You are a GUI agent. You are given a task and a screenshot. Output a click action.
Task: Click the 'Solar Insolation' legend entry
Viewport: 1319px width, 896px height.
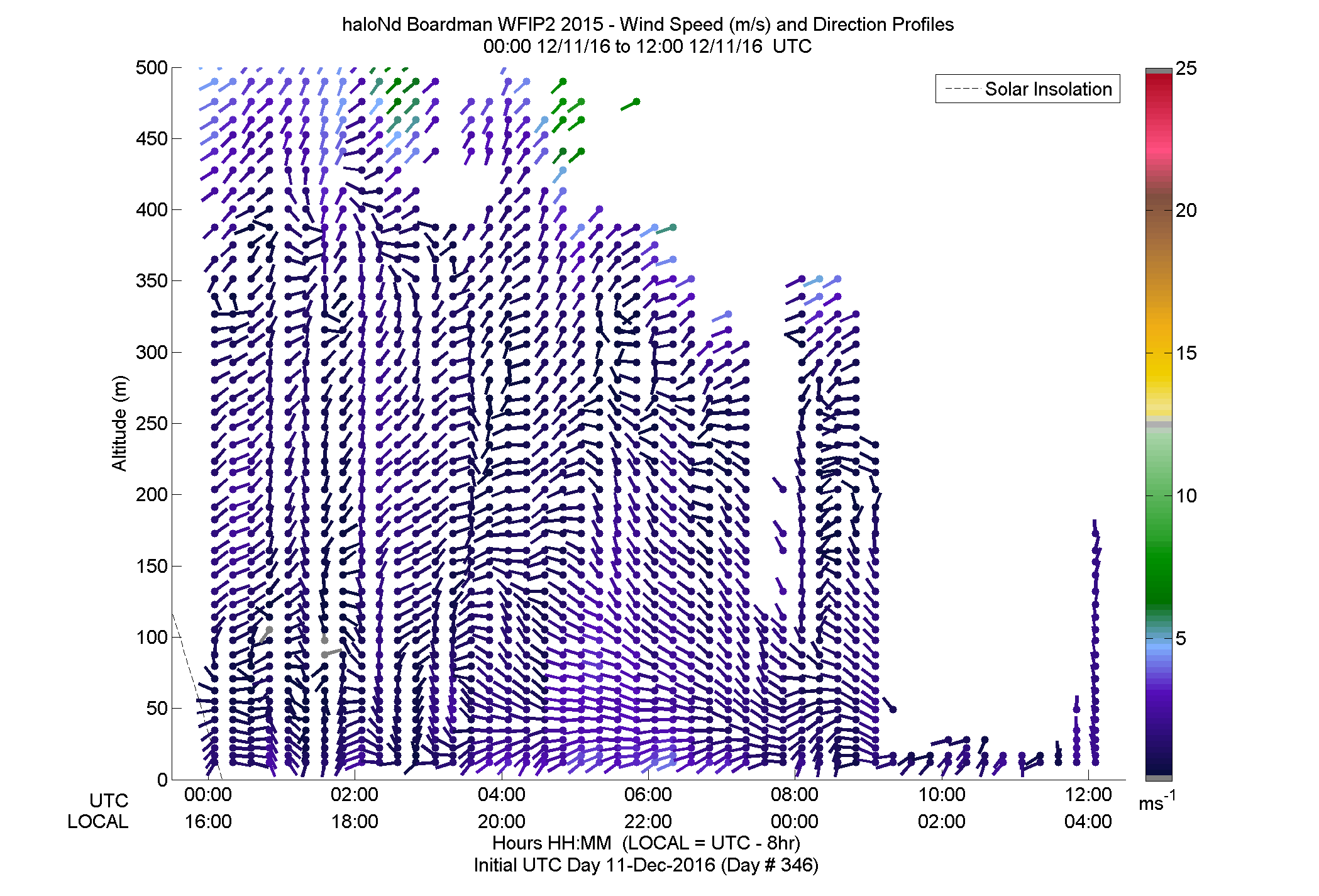pyautogui.click(x=1028, y=89)
